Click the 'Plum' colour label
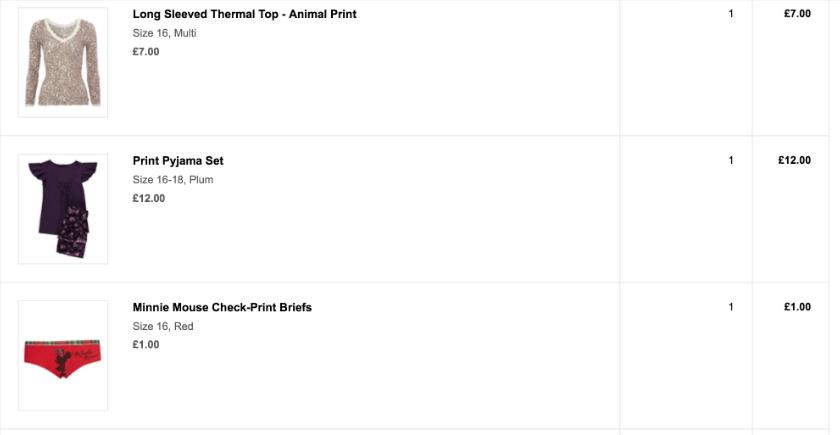840x435 pixels. (x=201, y=179)
